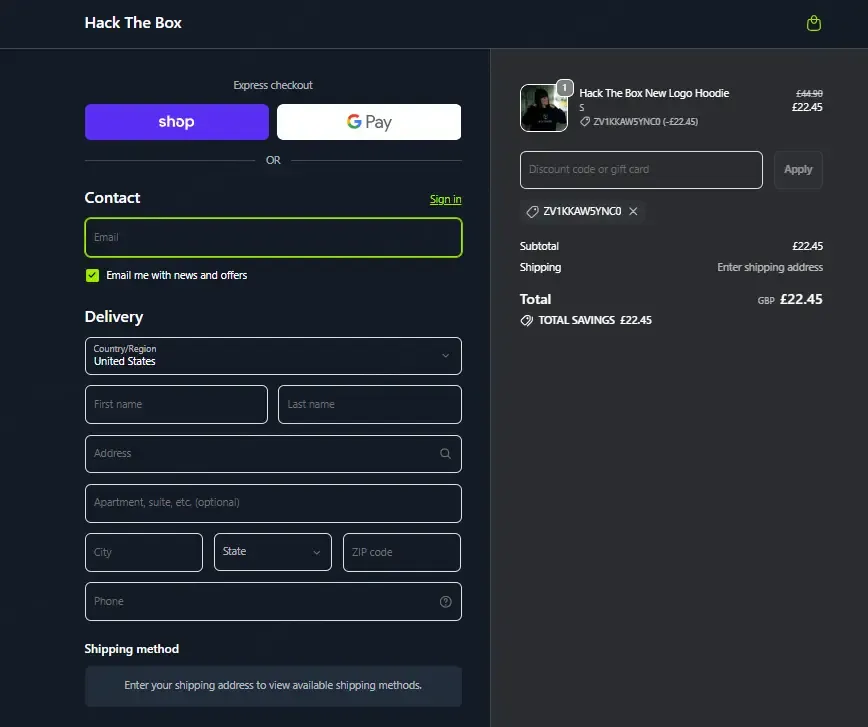This screenshot has width=868, height=727.
Task: Click the Sign in link
Action: pyautogui.click(x=445, y=200)
